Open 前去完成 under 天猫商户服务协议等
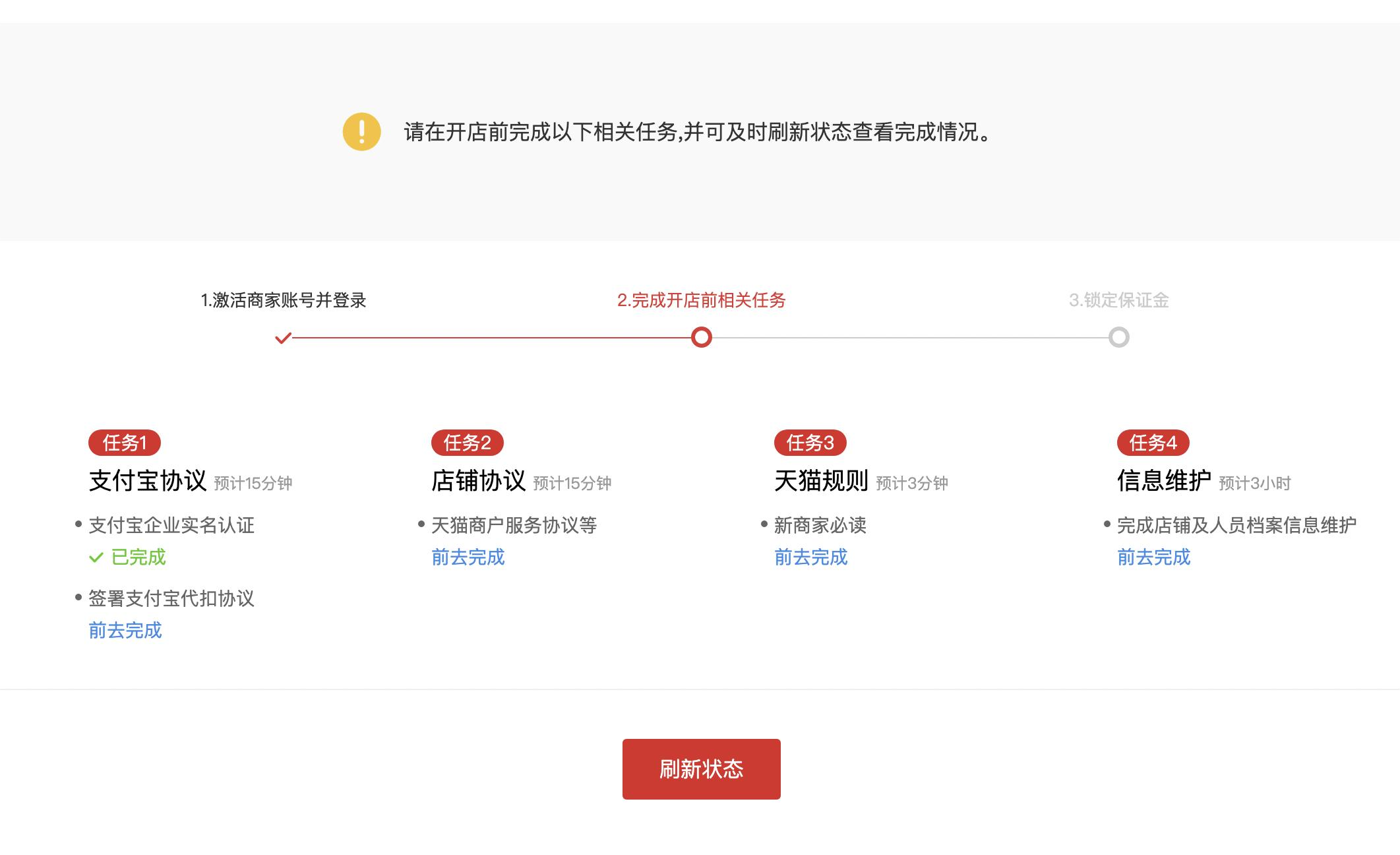 tap(468, 557)
